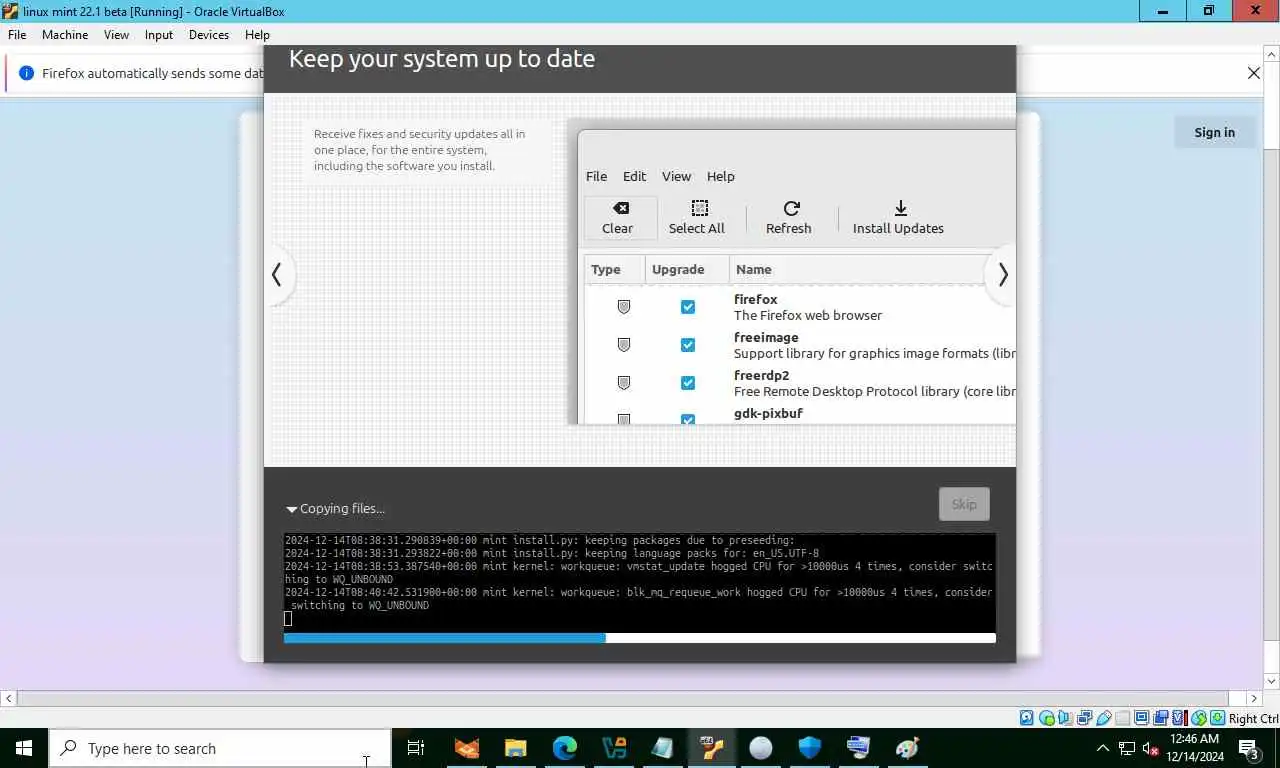Click inside the installer log terminal
The width and height of the screenshot is (1280, 768).
pyautogui.click(x=639, y=582)
